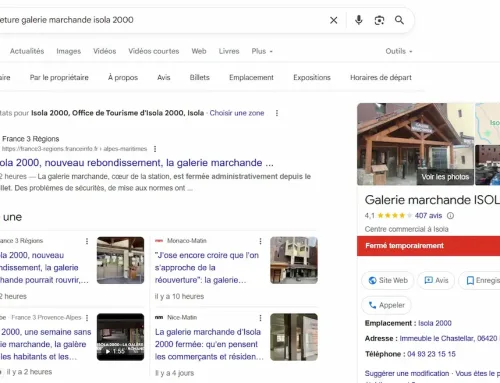Click the red 'Fermé temporairement' banner
Viewport: 500px width, 383px height.
(x=428, y=246)
